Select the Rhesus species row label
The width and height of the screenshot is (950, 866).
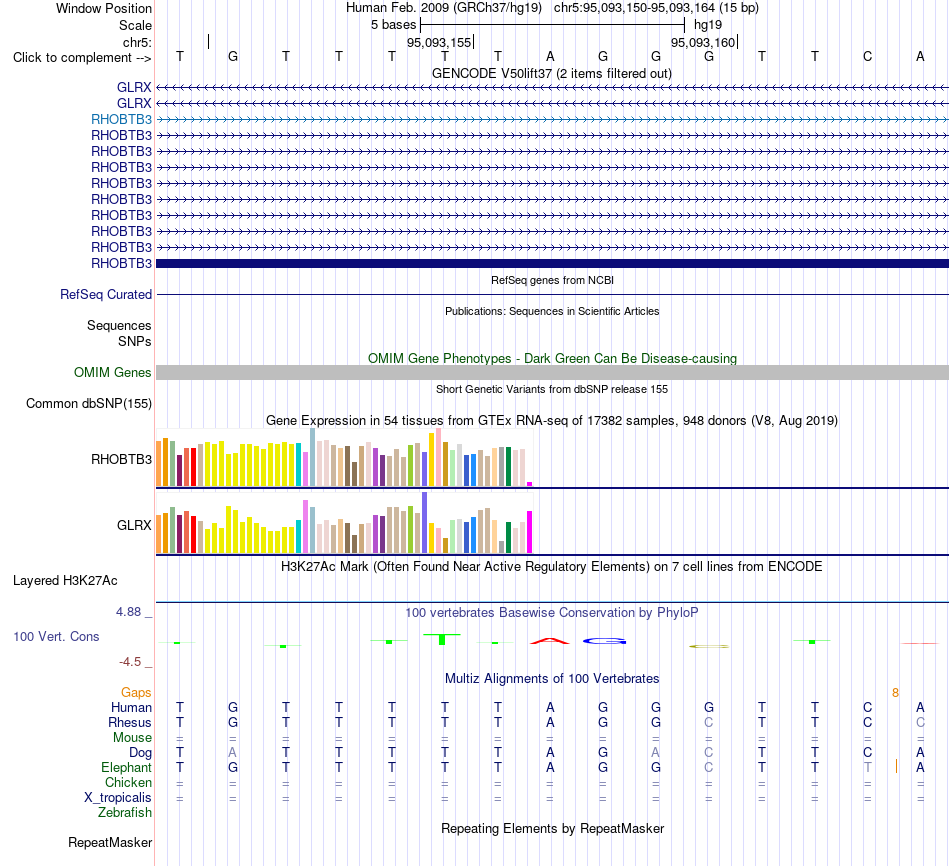click(130, 722)
